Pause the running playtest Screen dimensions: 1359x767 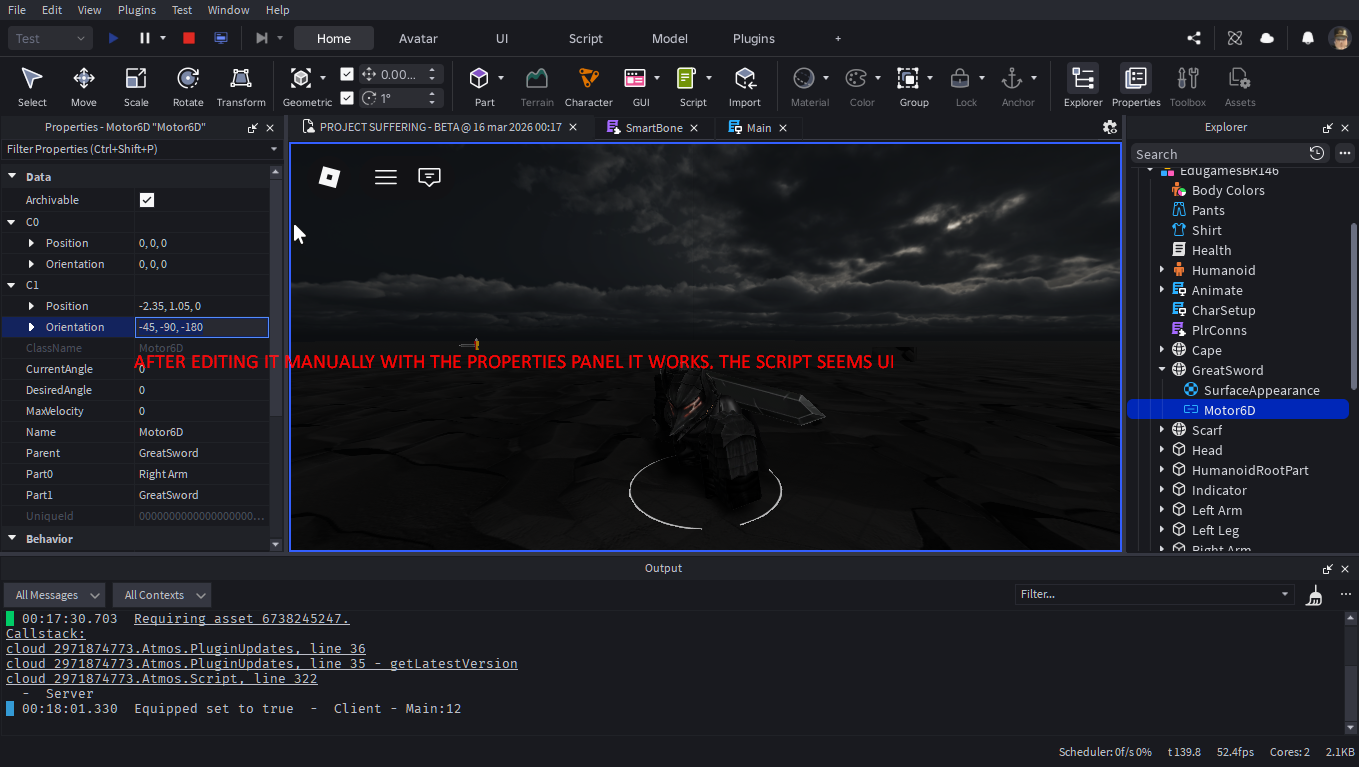tap(145, 38)
